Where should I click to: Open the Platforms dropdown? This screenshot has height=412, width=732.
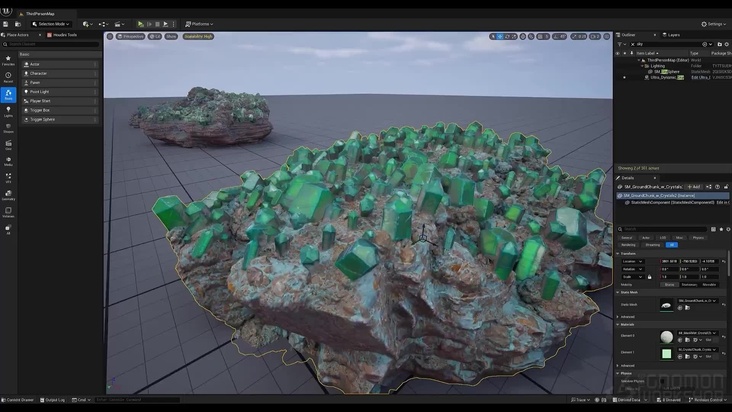click(199, 24)
